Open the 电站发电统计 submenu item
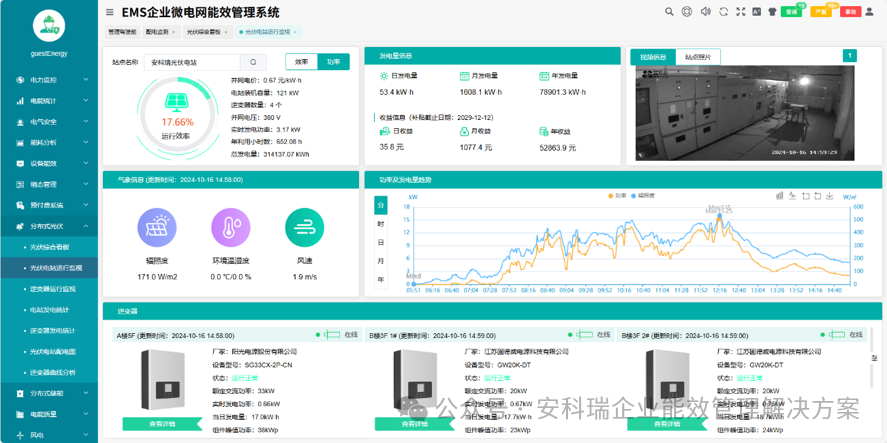Image resolution: width=887 pixels, height=443 pixels. (x=49, y=310)
